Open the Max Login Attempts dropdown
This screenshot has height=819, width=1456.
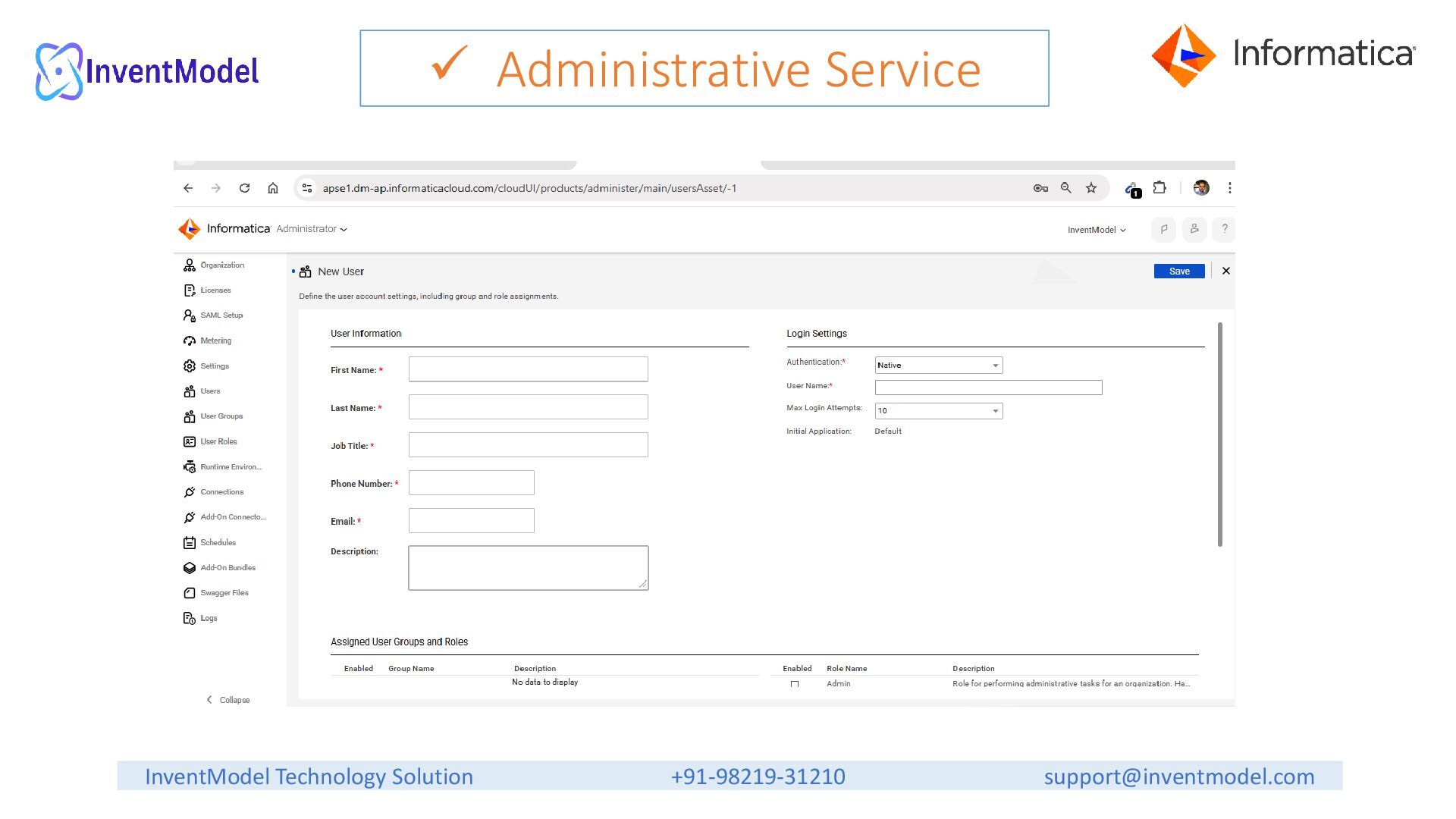(939, 411)
